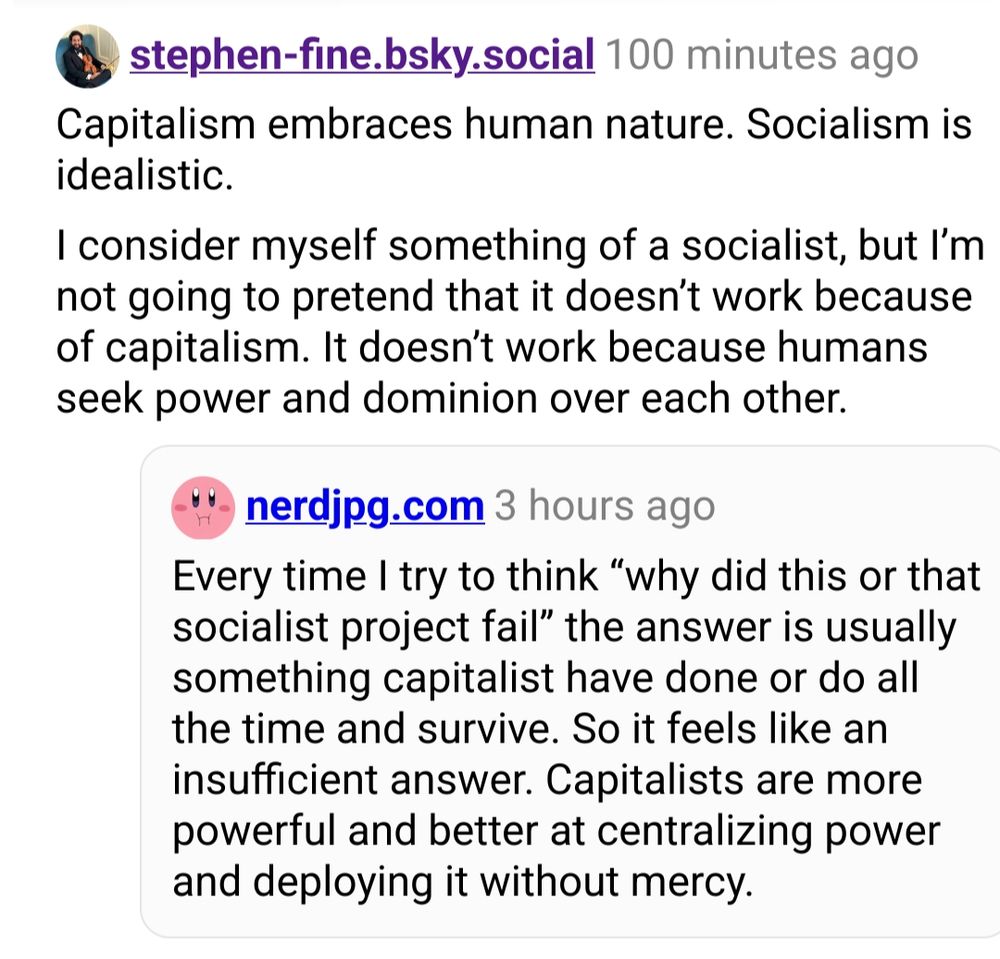Click line 'the time and survive. So it feels'
The width and height of the screenshot is (1000, 959).
point(530,729)
